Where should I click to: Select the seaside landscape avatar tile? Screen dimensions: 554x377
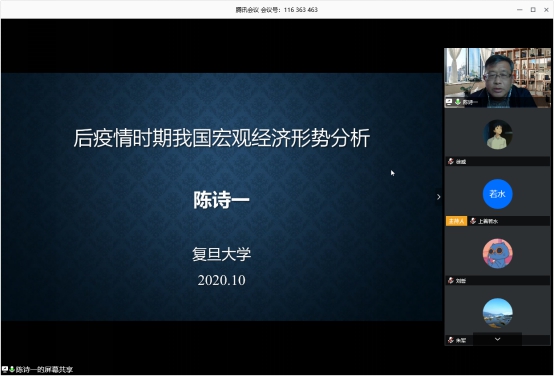497,313
